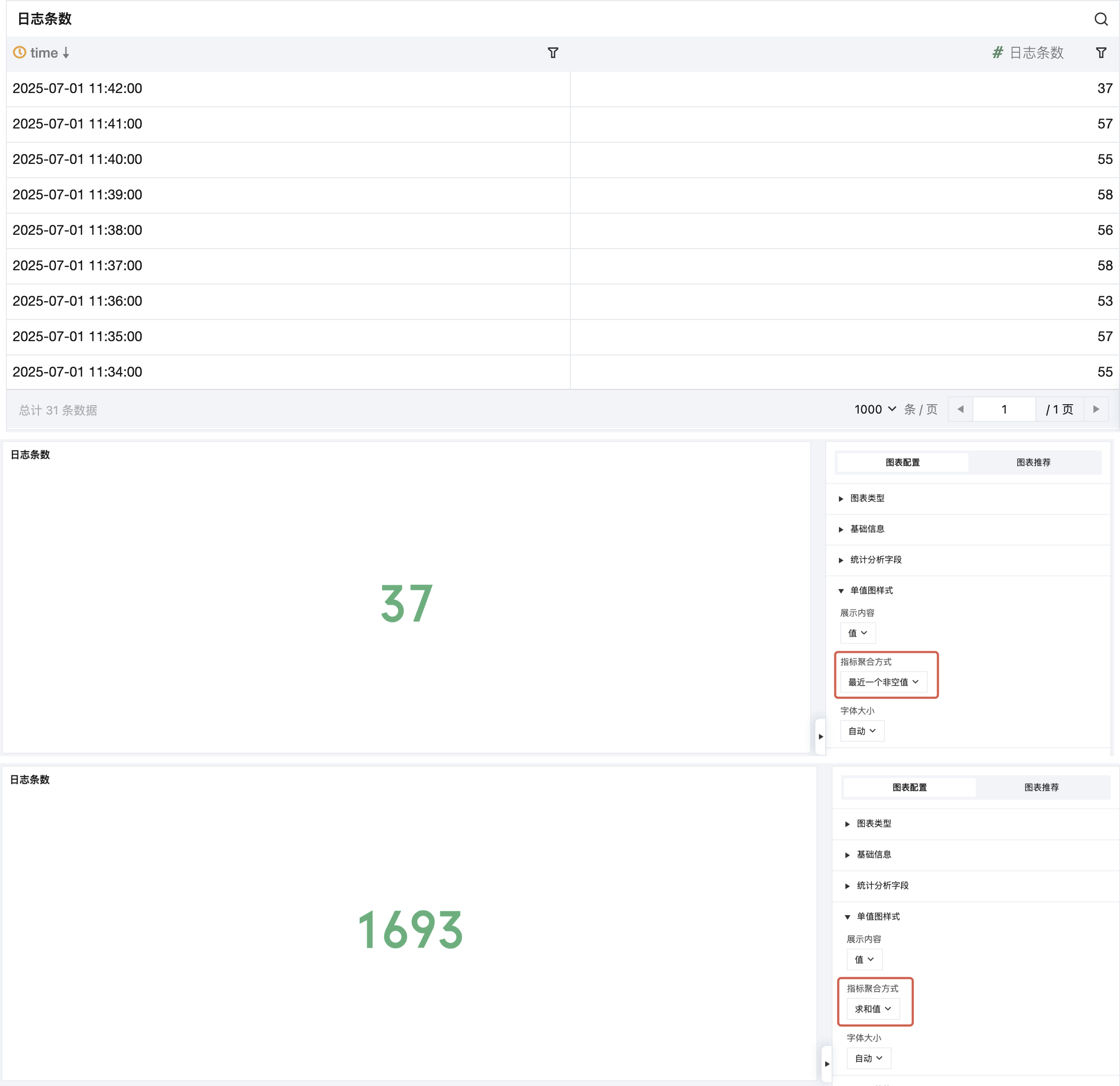1120x1086 pixels.
Task: Expand 图表类型 section in upper panel
Action: click(x=867, y=498)
